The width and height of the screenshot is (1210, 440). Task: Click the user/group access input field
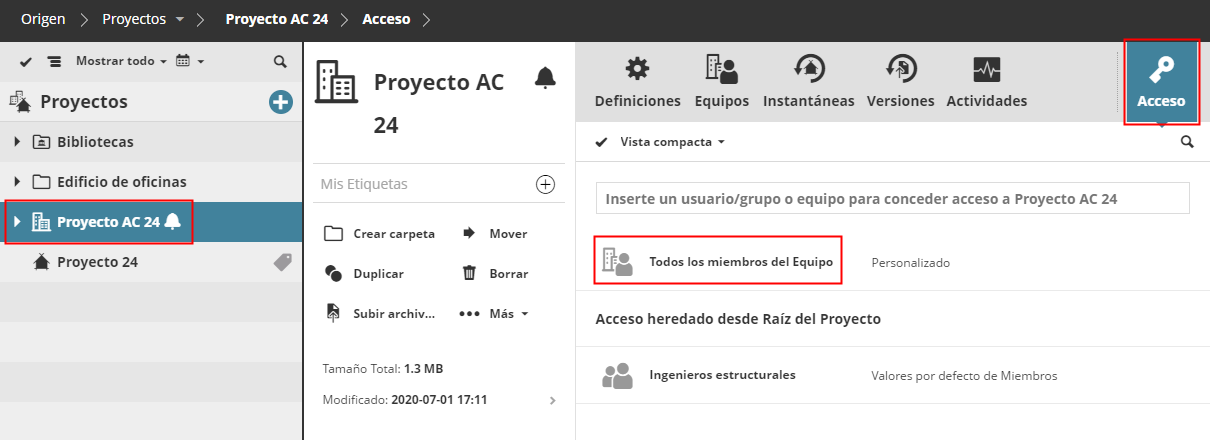(x=893, y=198)
